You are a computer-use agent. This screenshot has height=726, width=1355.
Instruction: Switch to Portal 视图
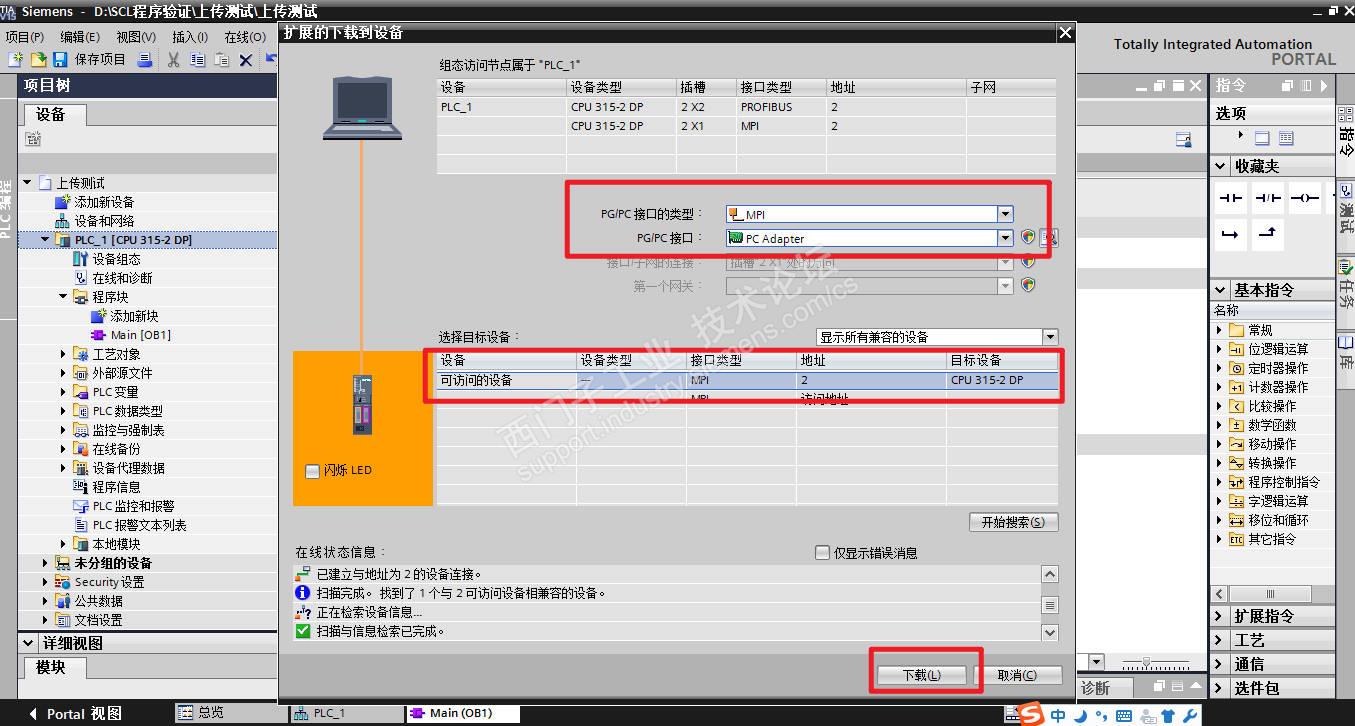click(75, 714)
